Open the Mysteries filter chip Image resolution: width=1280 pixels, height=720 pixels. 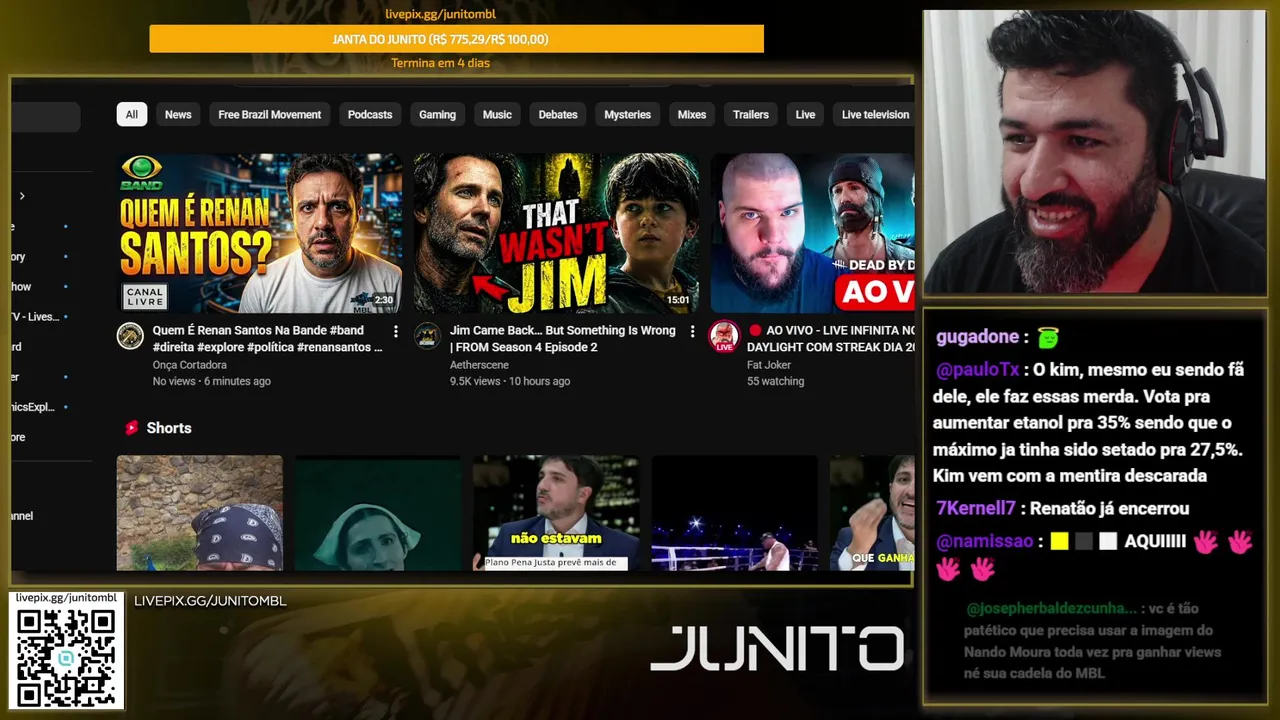pyautogui.click(x=627, y=114)
